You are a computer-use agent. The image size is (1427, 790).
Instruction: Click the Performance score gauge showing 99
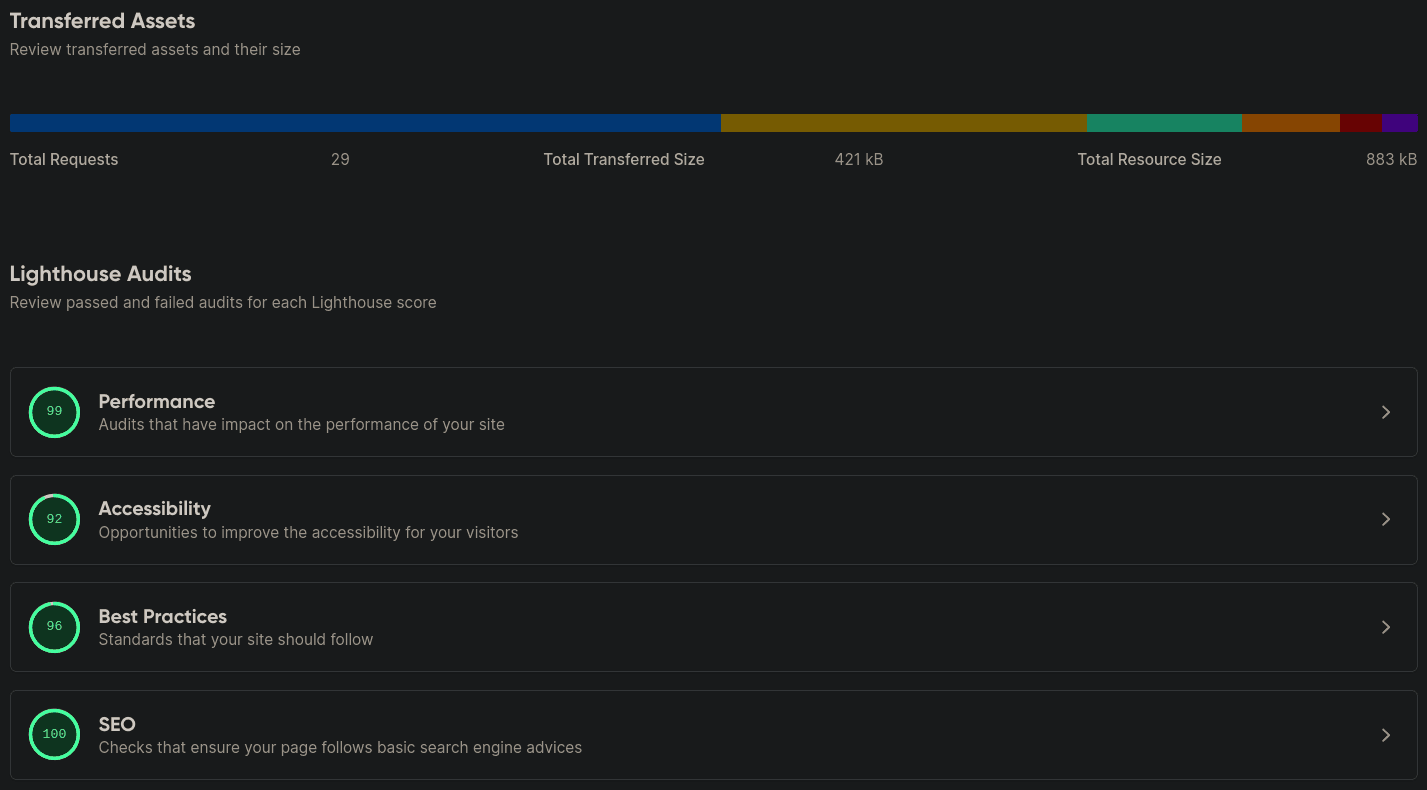[54, 412]
